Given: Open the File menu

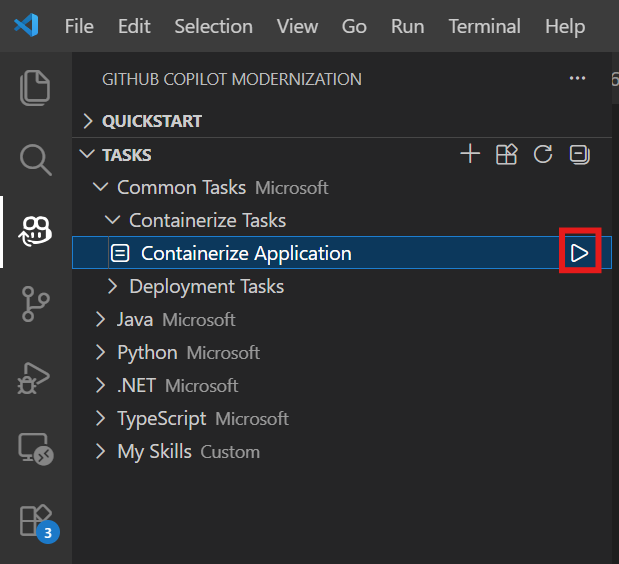Looking at the screenshot, I should pyautogui.click(x=79, y=26).
